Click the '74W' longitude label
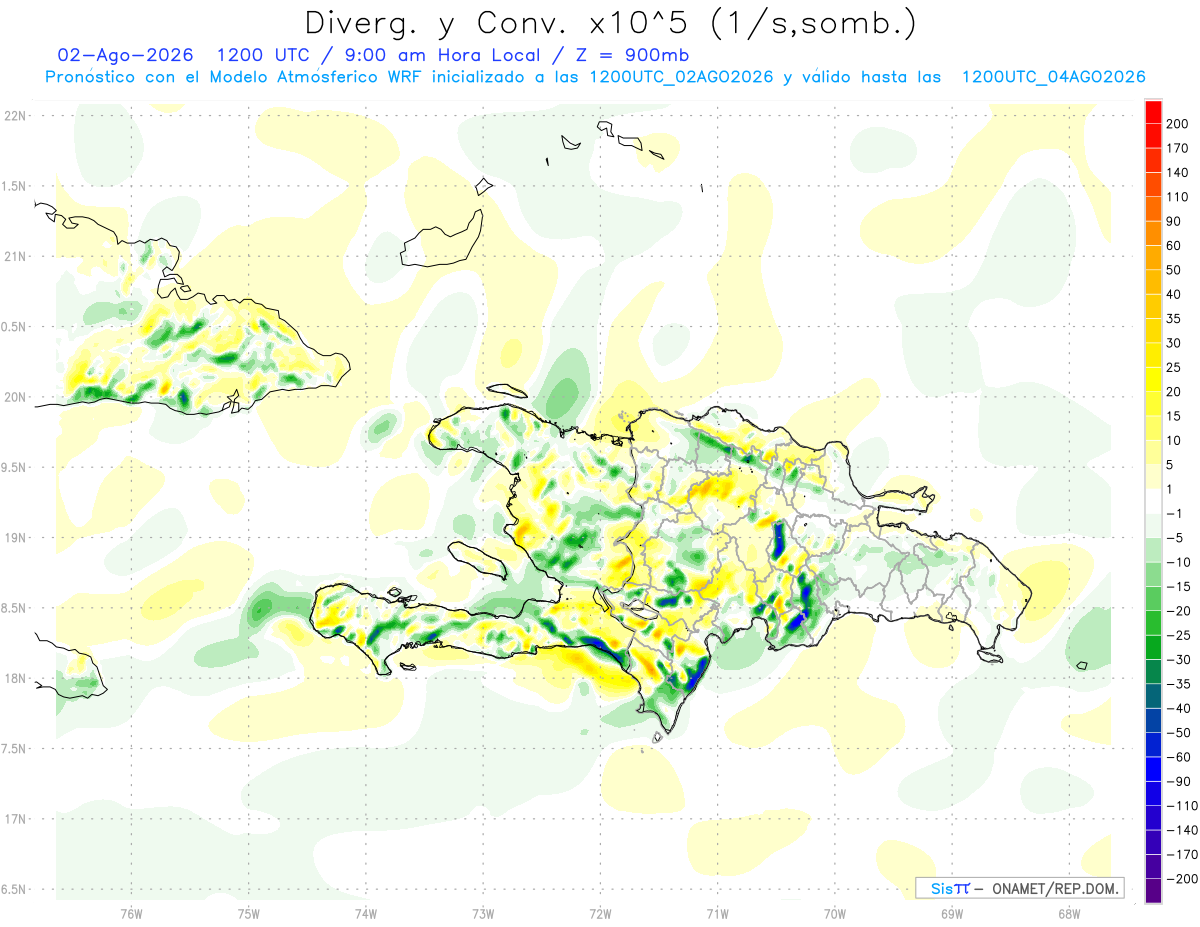The image size is (1200, 927). [366, 913]
